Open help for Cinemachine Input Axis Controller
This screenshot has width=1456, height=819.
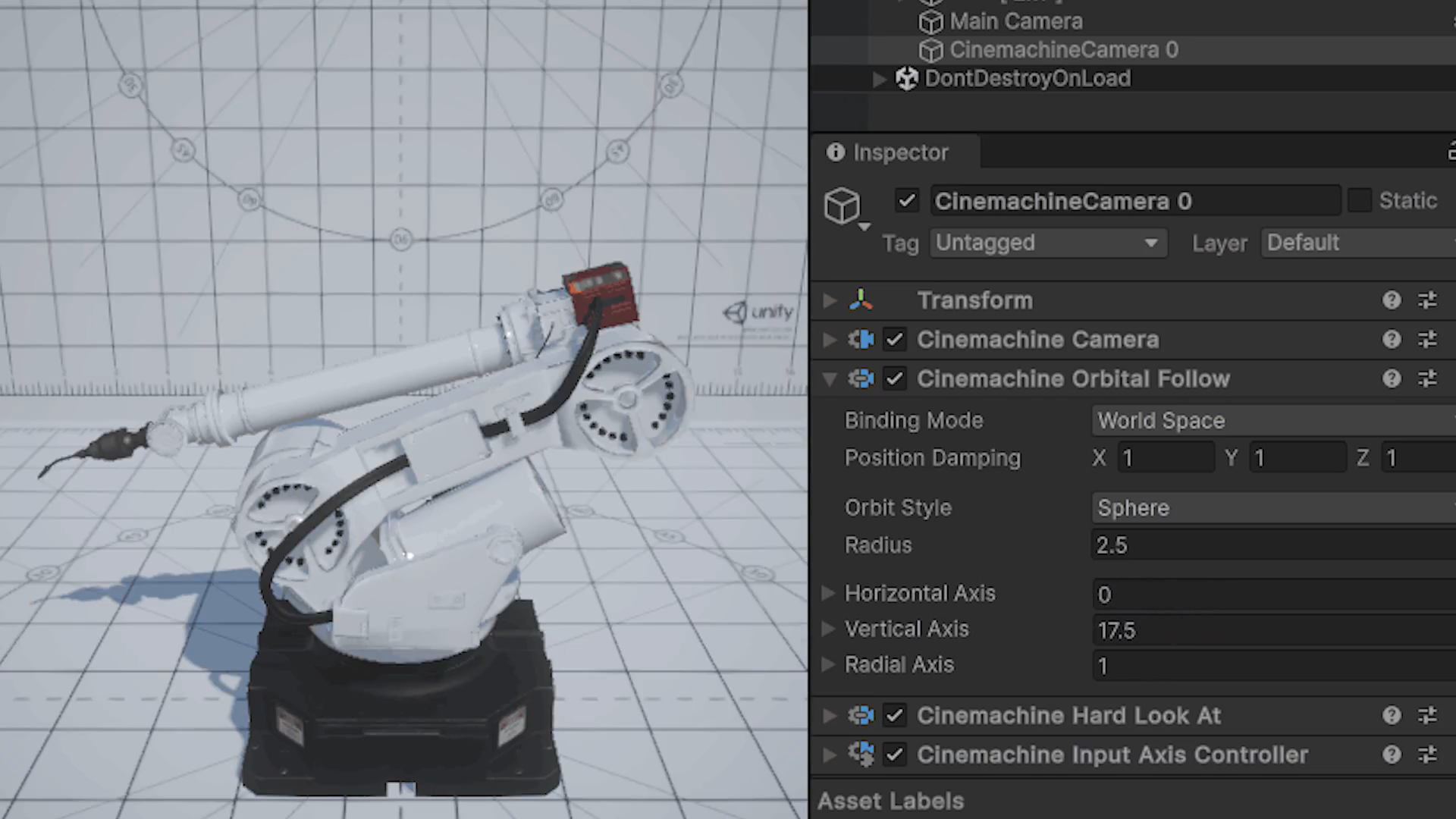[x=1391, y=755]
